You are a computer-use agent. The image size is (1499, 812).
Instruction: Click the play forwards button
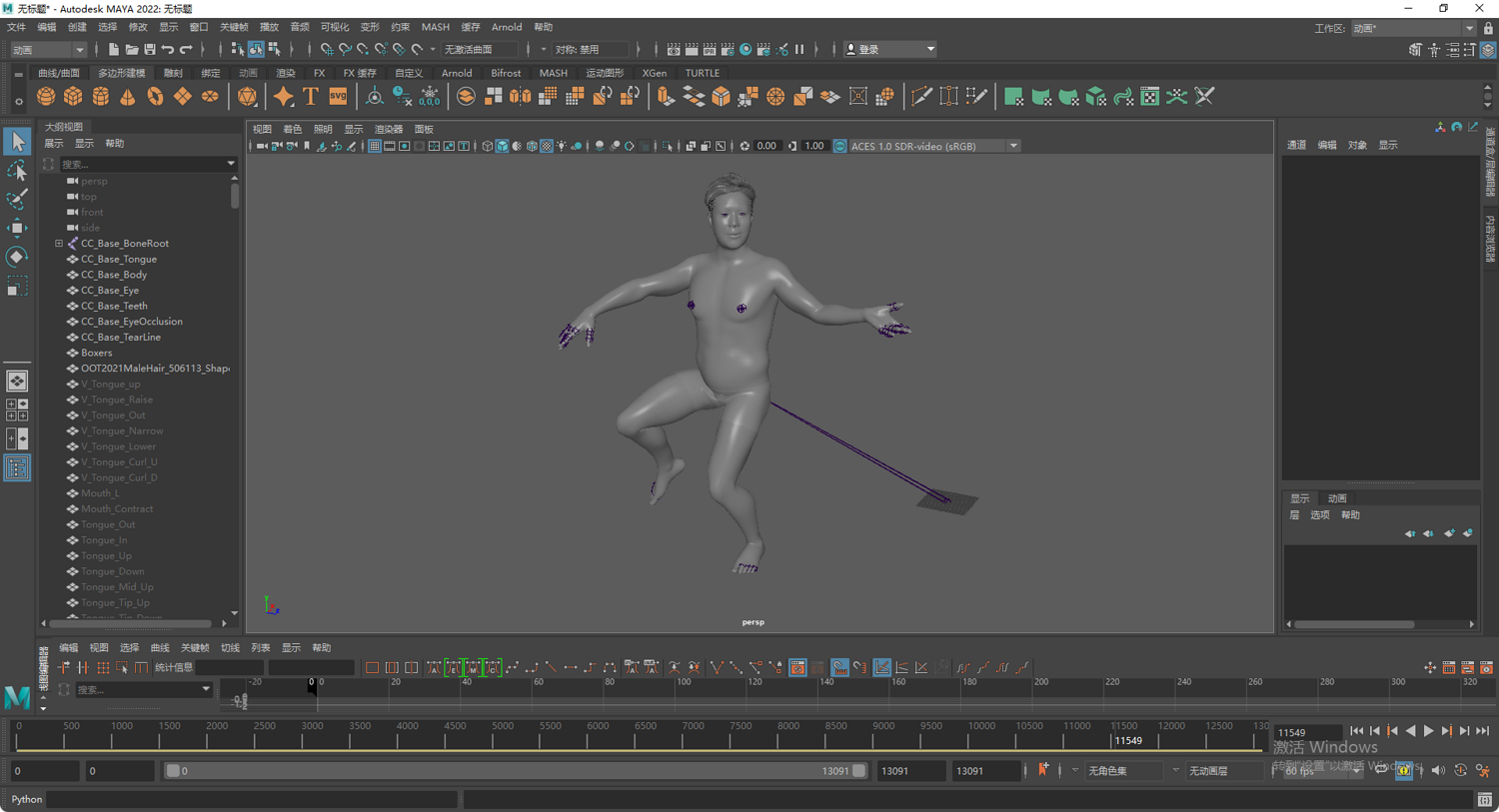[1428, 731]
